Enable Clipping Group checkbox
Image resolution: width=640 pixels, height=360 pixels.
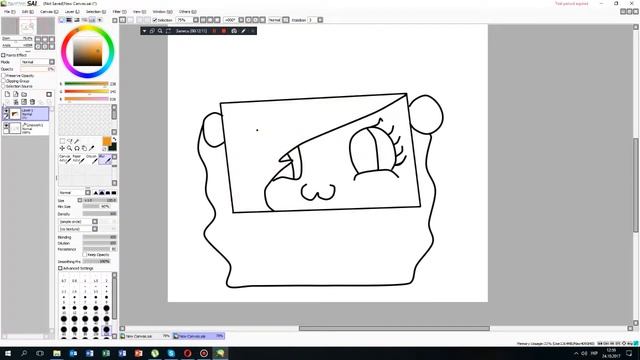[3, 81]
